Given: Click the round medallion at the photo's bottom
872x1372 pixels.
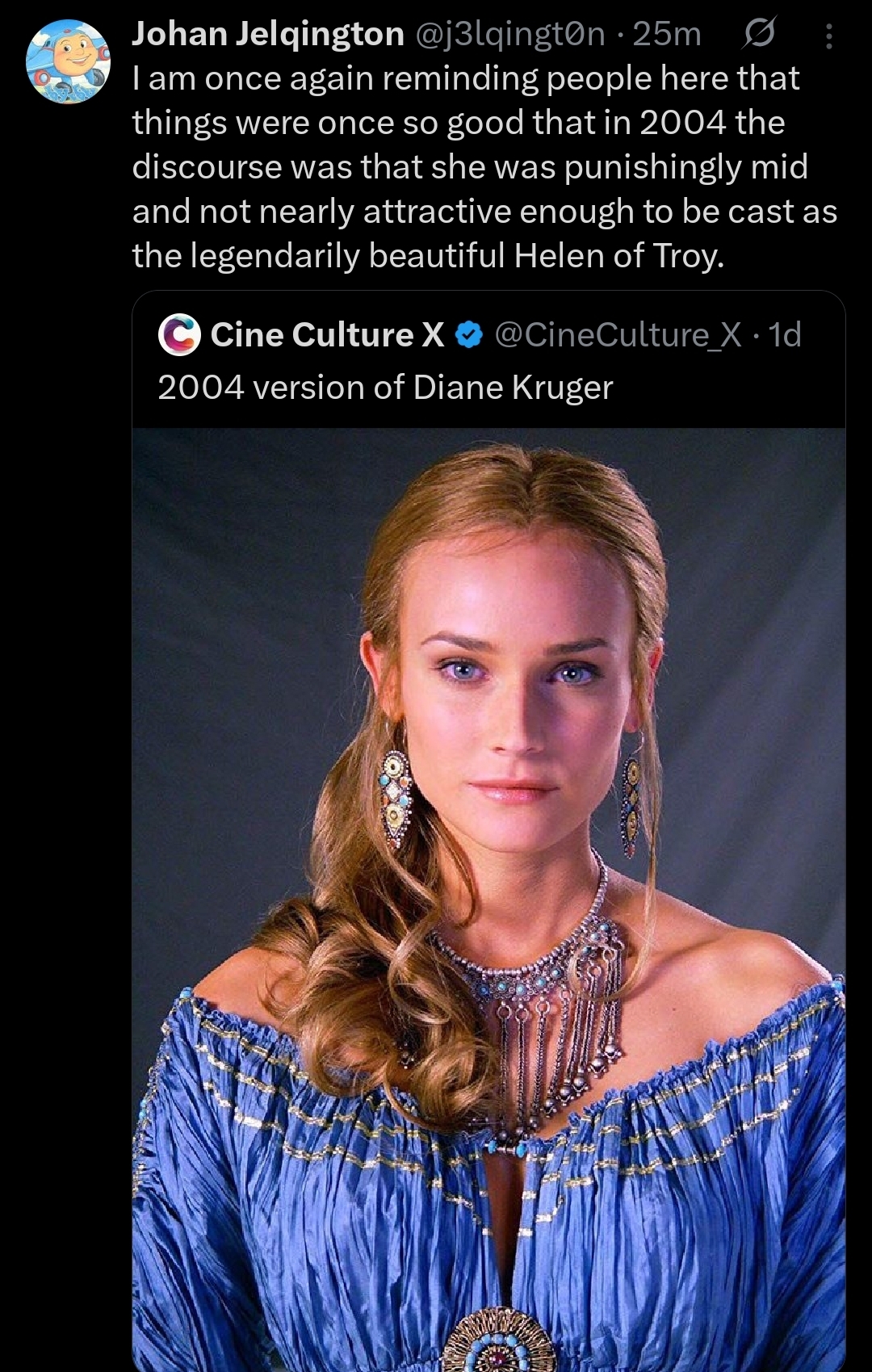Looking at the screenshot, I should [501, 1345].
